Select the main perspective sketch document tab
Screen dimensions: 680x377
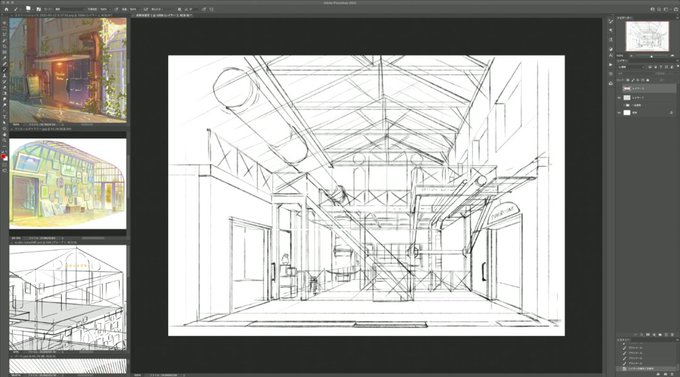point(164,15)
